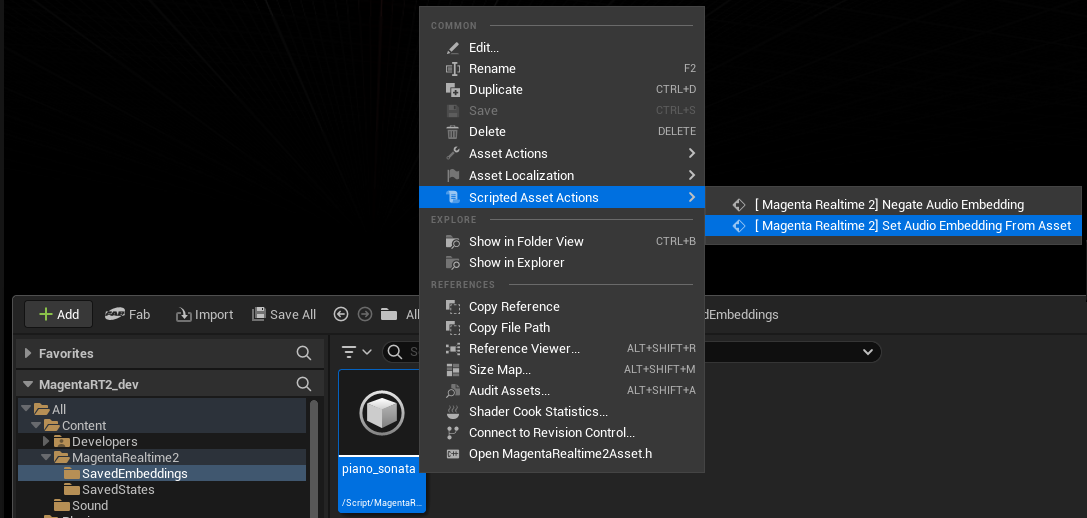Click the Reference Viewer icon
This screenshot has height=518, width=1087.
[453, 349]
